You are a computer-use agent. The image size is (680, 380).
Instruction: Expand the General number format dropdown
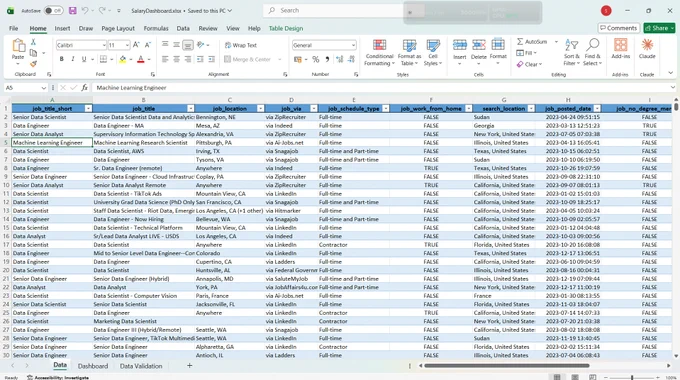coord(353,45)
